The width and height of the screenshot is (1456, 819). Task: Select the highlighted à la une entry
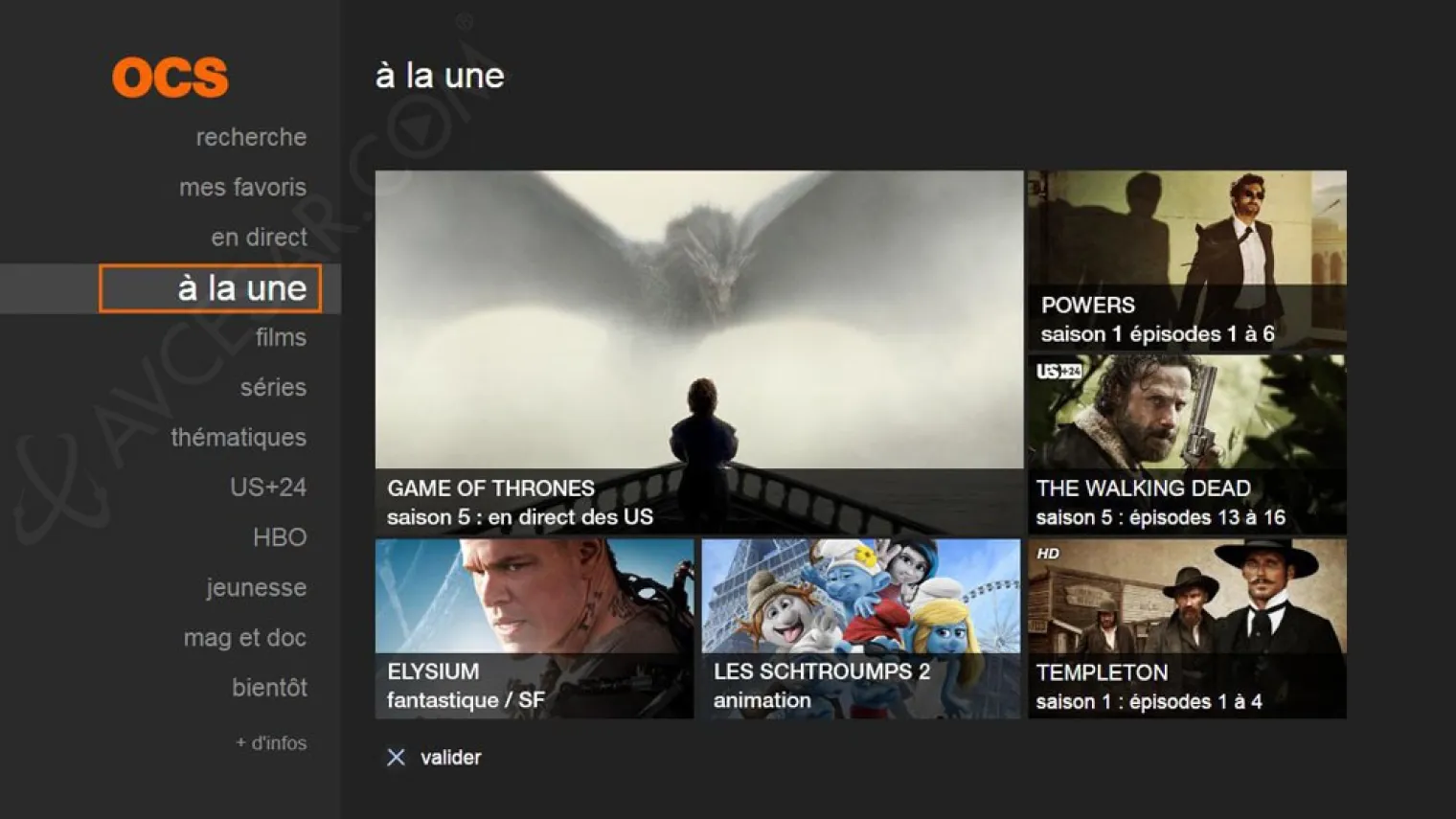click(x=210, y=288)
